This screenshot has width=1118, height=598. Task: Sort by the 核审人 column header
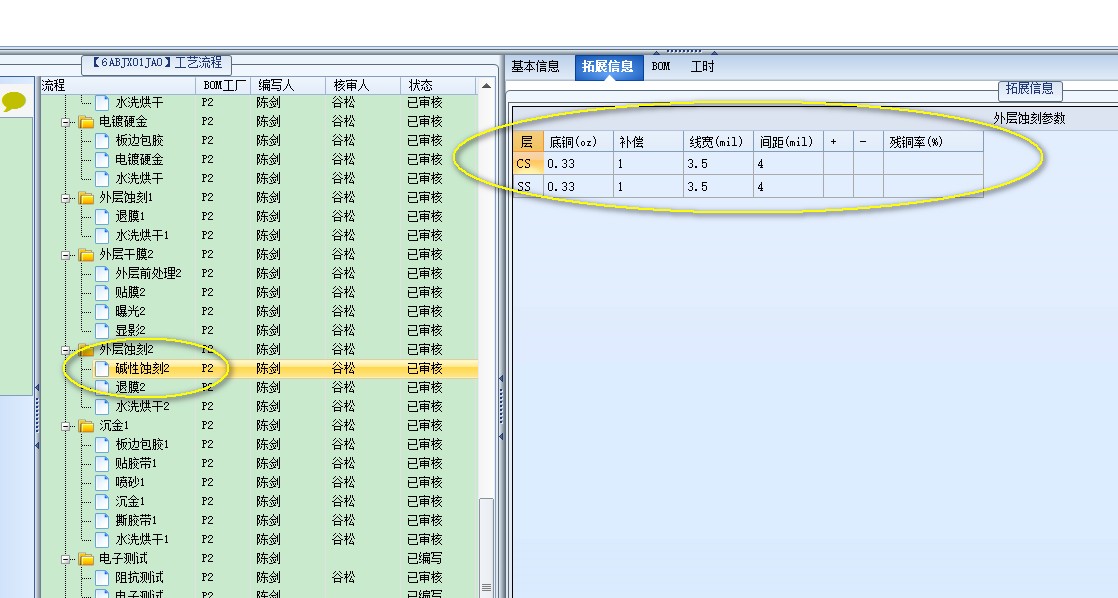[x=364, y=86]
